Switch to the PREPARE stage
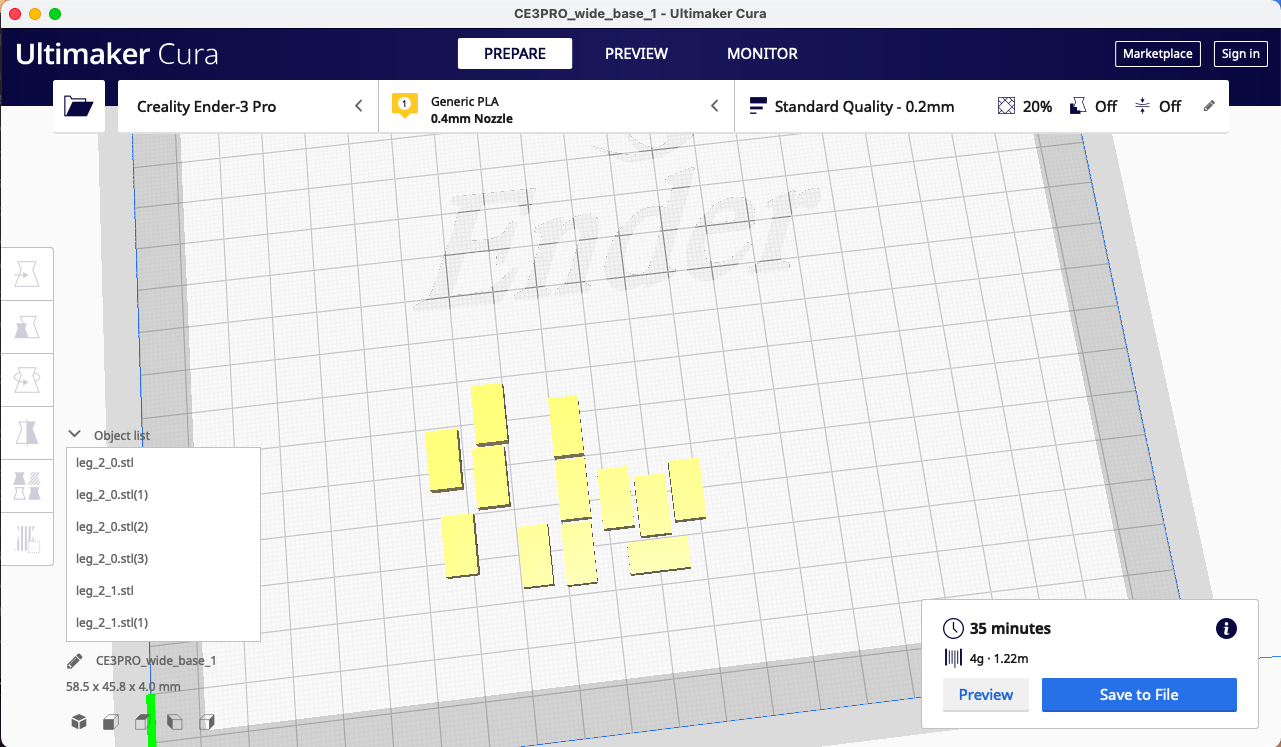The height and width of the screenshot is (747, 1281). click(x=515, y=54)
